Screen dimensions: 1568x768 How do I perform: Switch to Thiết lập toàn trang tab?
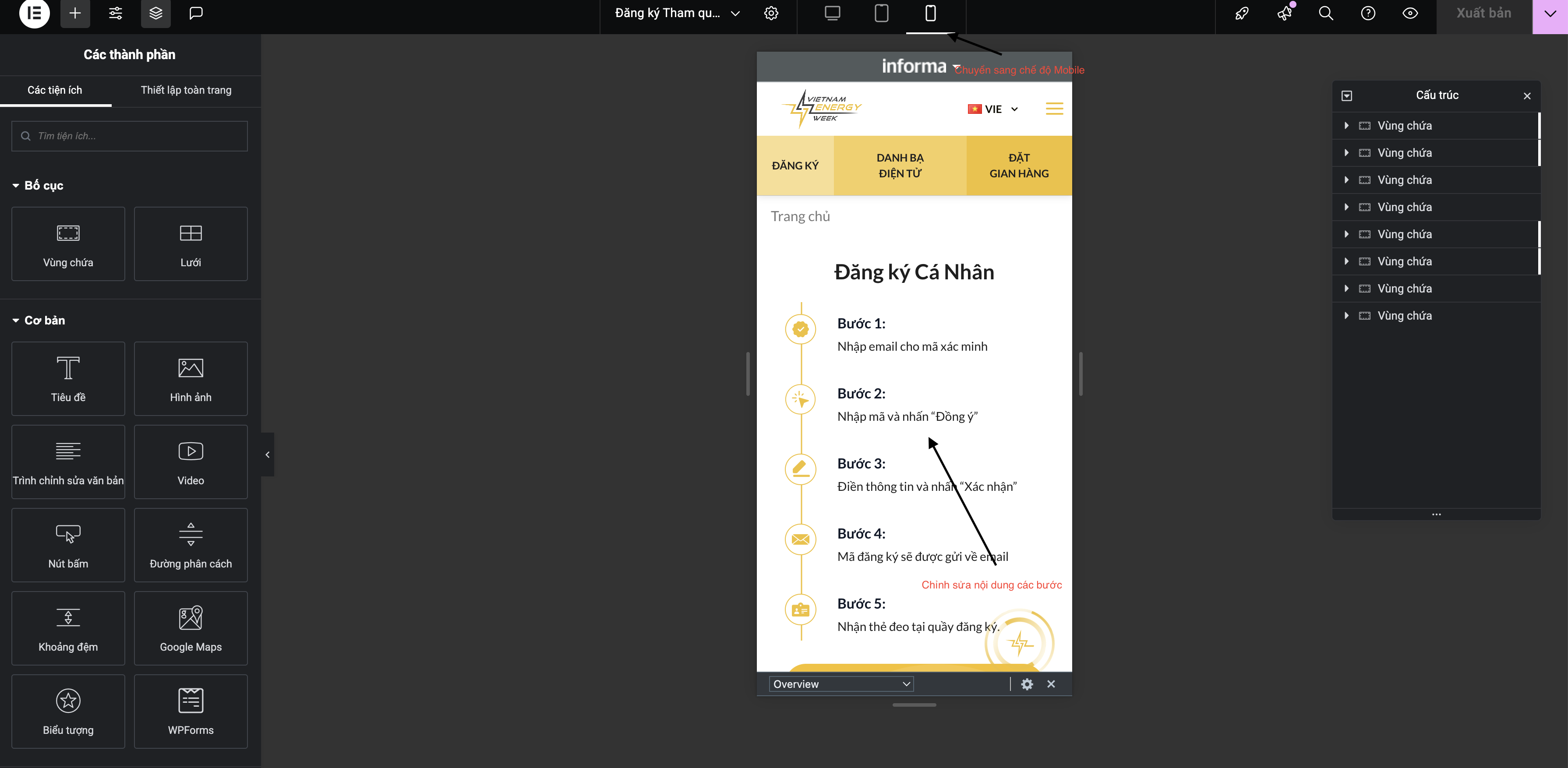point(186,90)
